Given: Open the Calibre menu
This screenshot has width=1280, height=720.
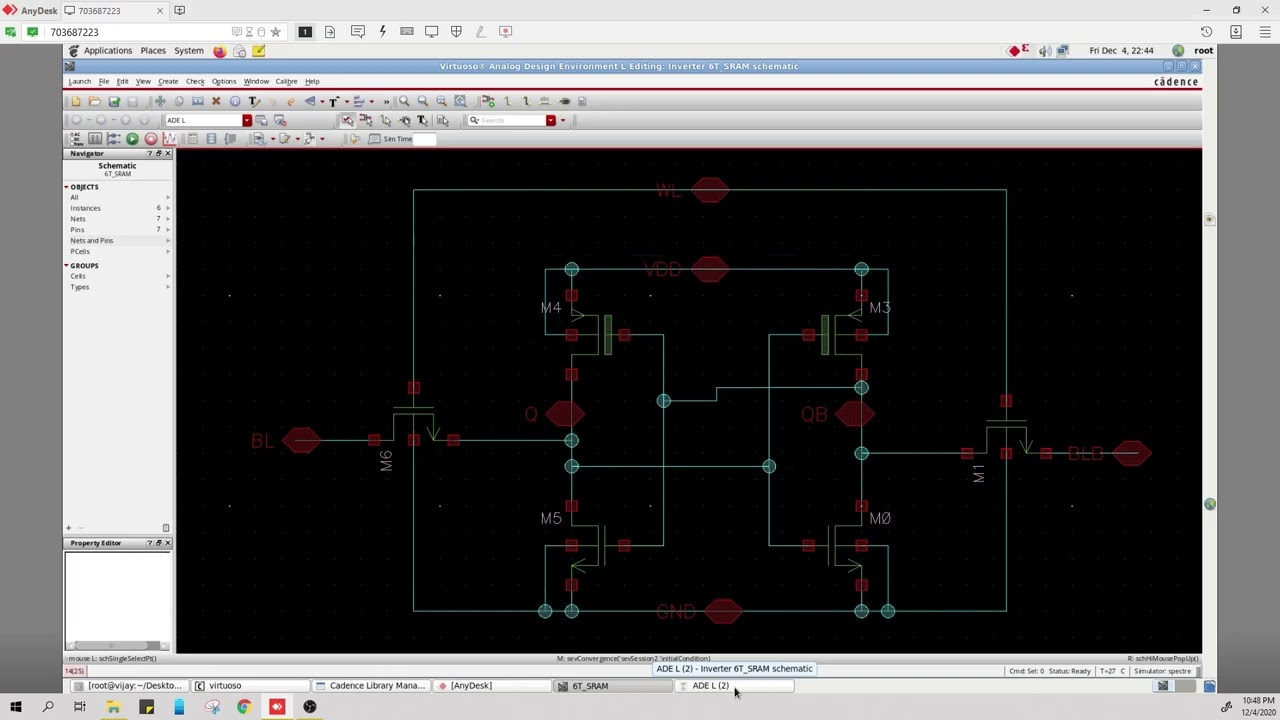Looking at the screenshot, I should pos(286,81).
